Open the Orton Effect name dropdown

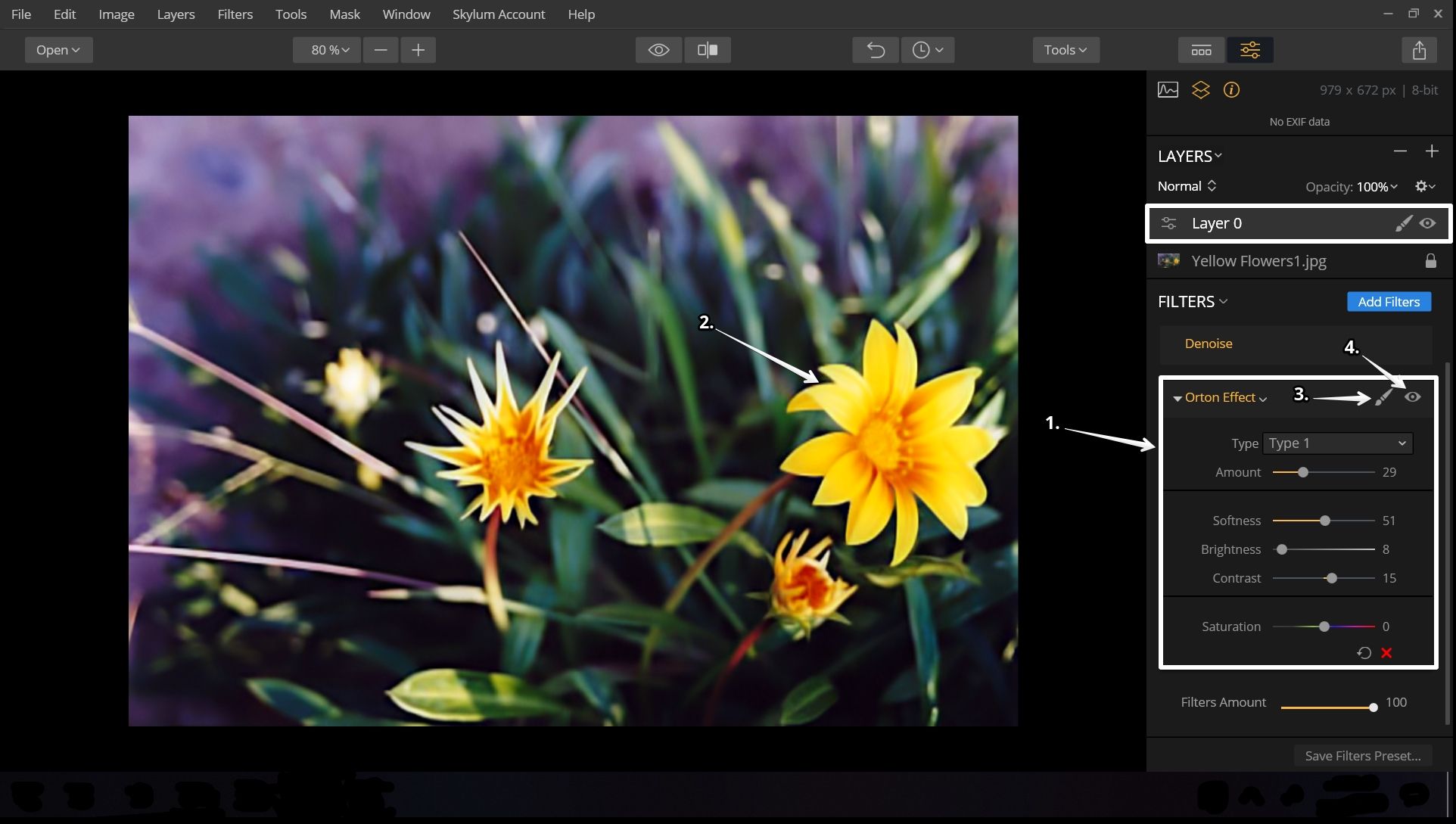tap(1225, 397)
